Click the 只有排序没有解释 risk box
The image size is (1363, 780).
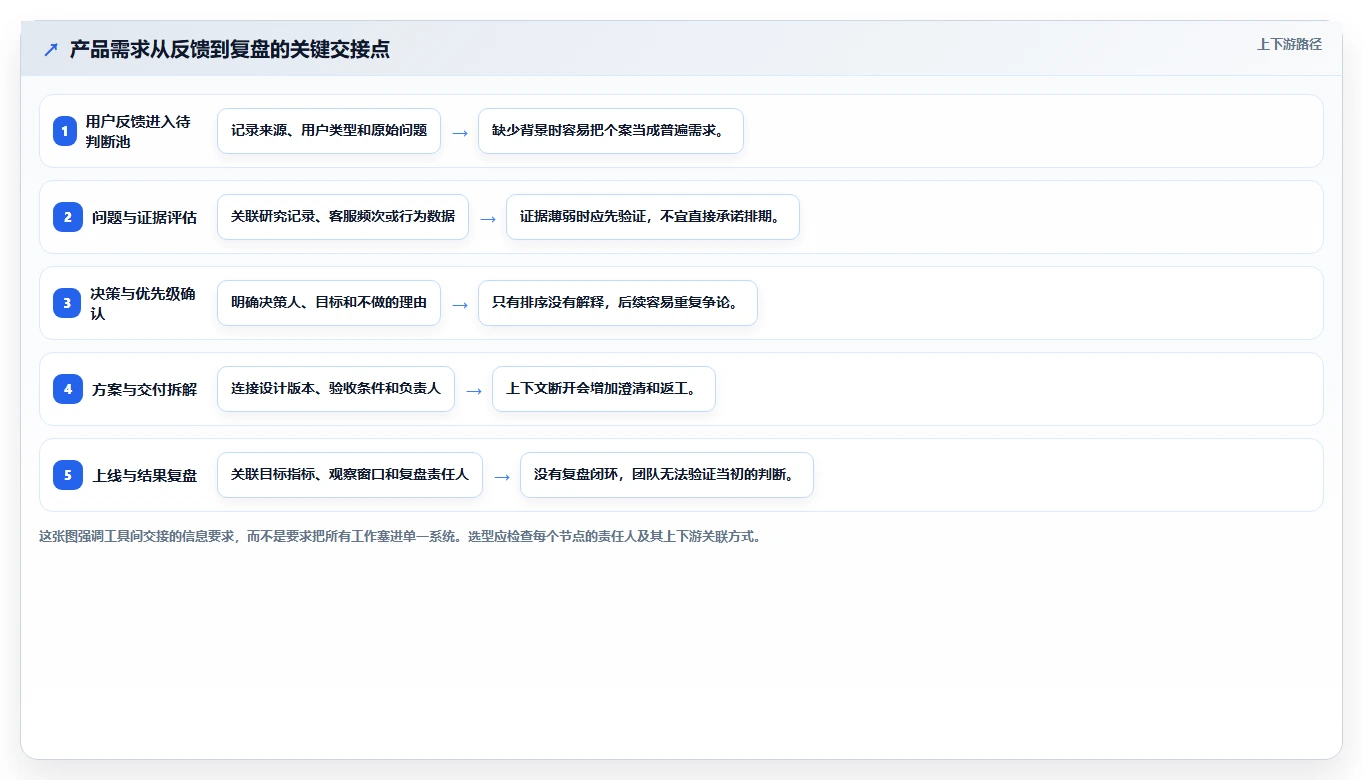click(x=618, y=303)
